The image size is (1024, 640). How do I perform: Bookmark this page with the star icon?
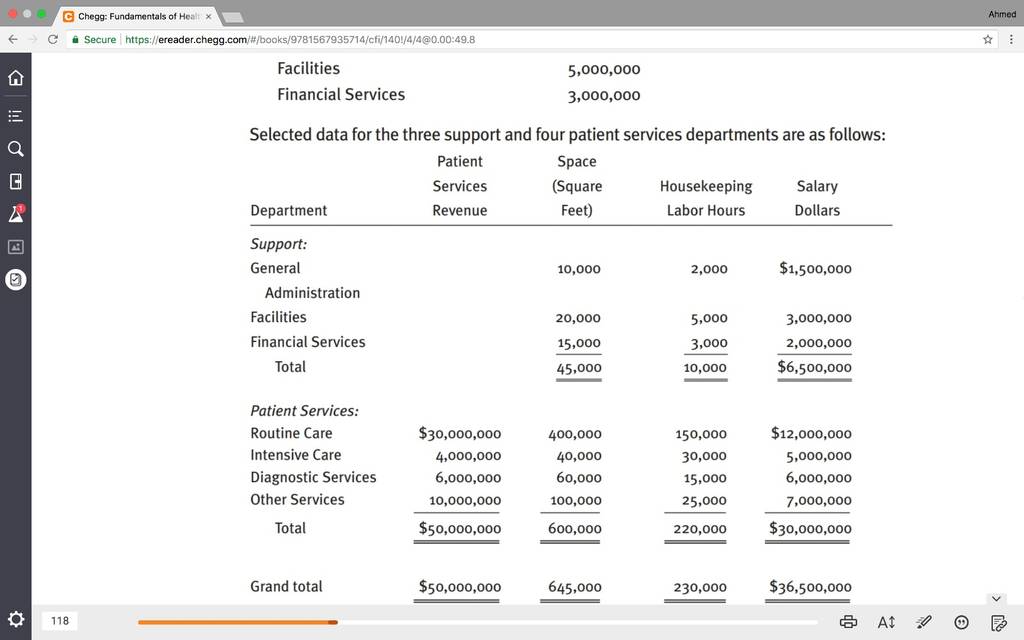click(987, 39)
